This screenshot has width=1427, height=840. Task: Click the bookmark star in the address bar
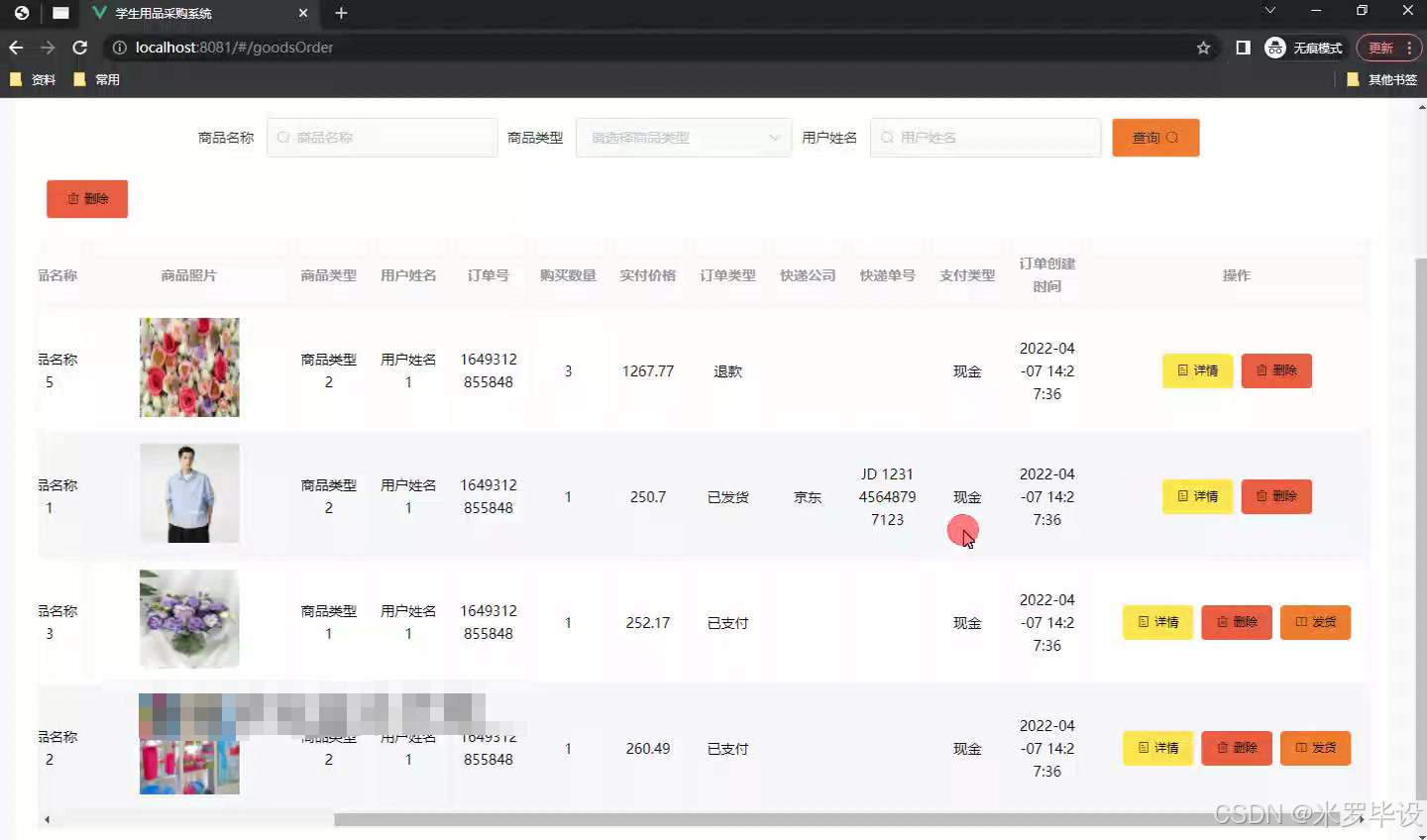coord(1202,47)
